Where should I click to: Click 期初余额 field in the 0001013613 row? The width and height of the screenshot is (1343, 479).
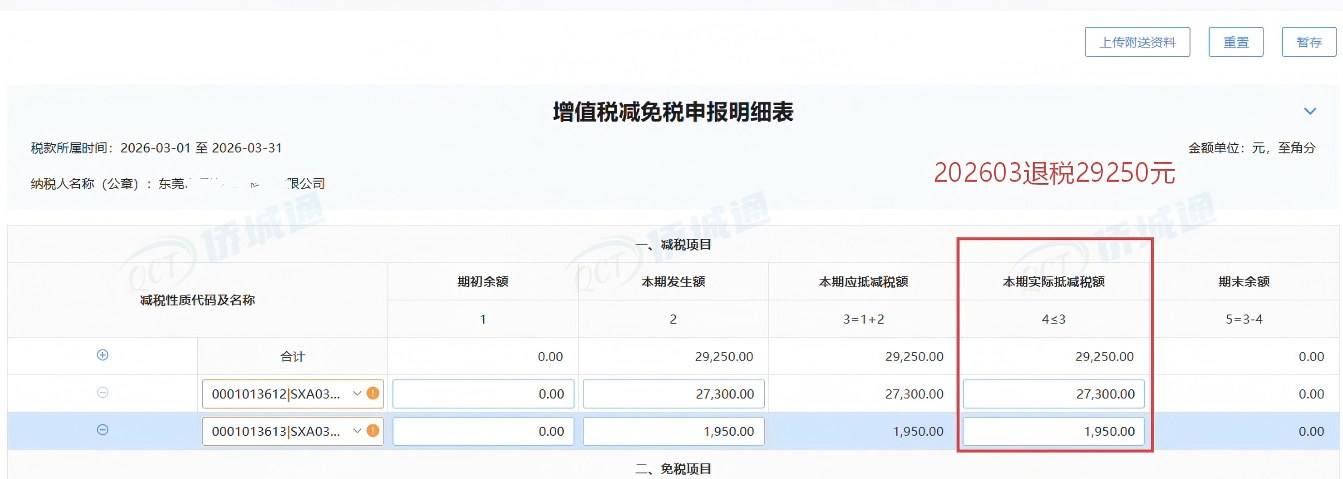[483, 432]
